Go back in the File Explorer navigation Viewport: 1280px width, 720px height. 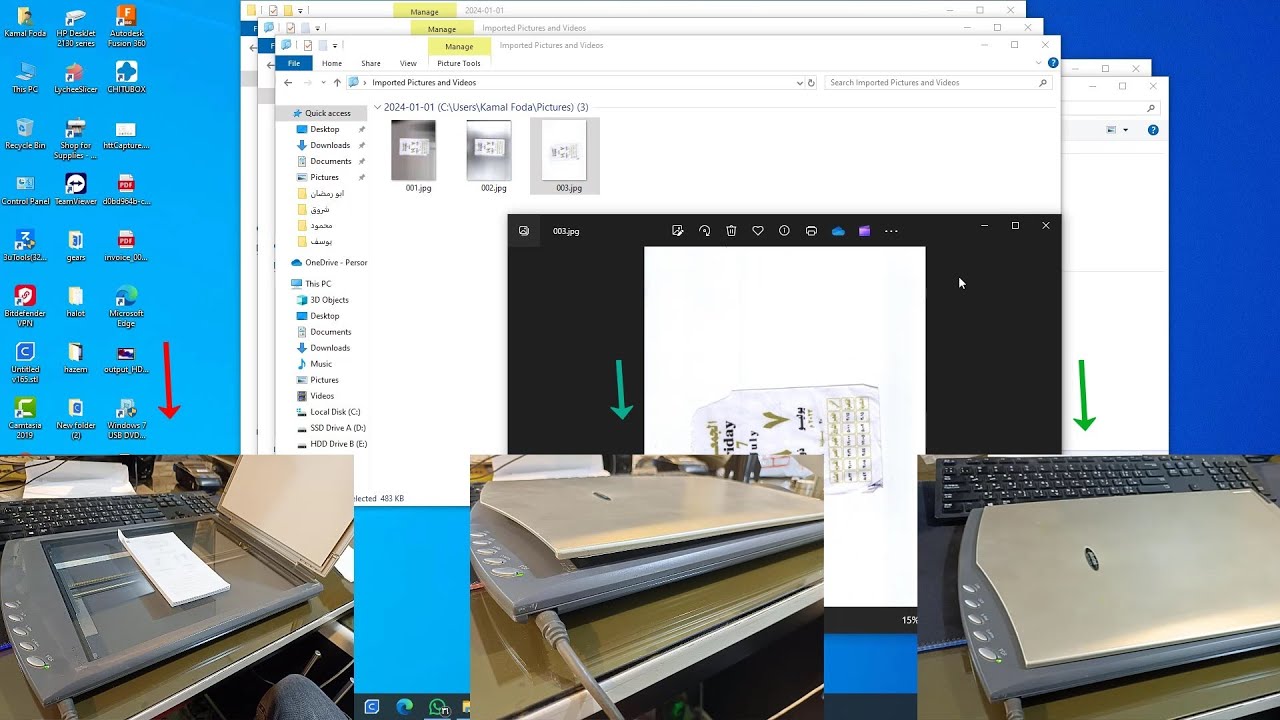tap(288, 83)
